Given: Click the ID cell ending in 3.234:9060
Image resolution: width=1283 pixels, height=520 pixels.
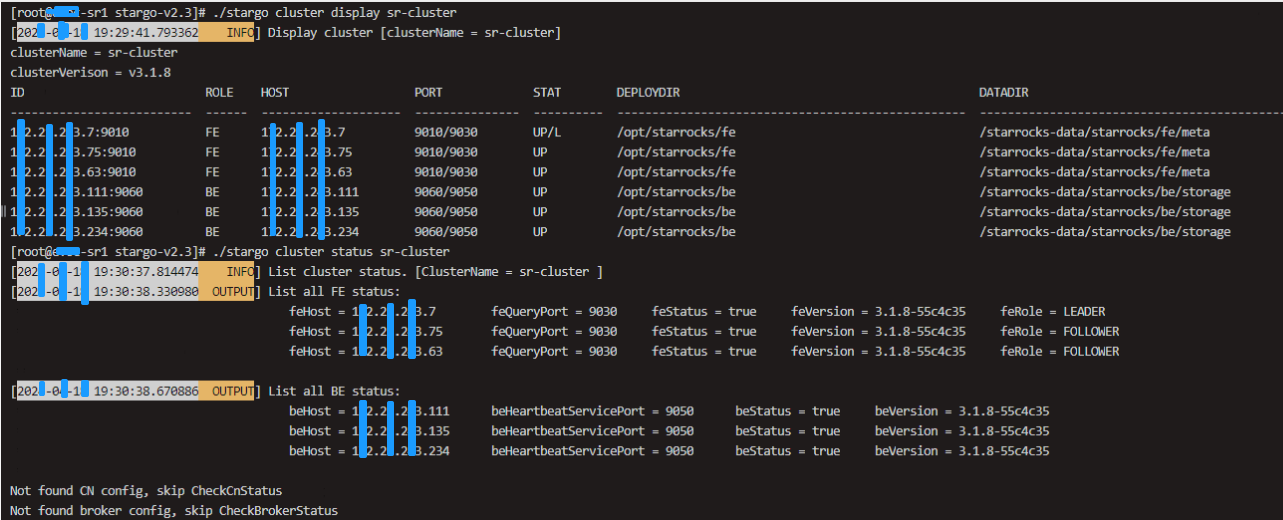Looking at the screenshot, I should click(x=77, y=232).
